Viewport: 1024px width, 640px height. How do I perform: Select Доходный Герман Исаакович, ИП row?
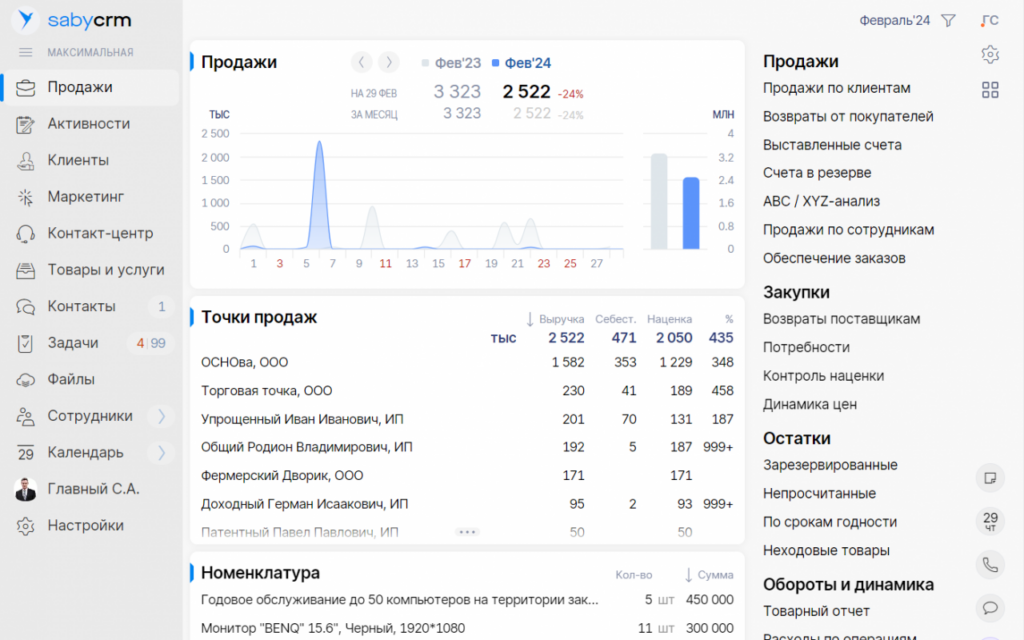(467, 504)
